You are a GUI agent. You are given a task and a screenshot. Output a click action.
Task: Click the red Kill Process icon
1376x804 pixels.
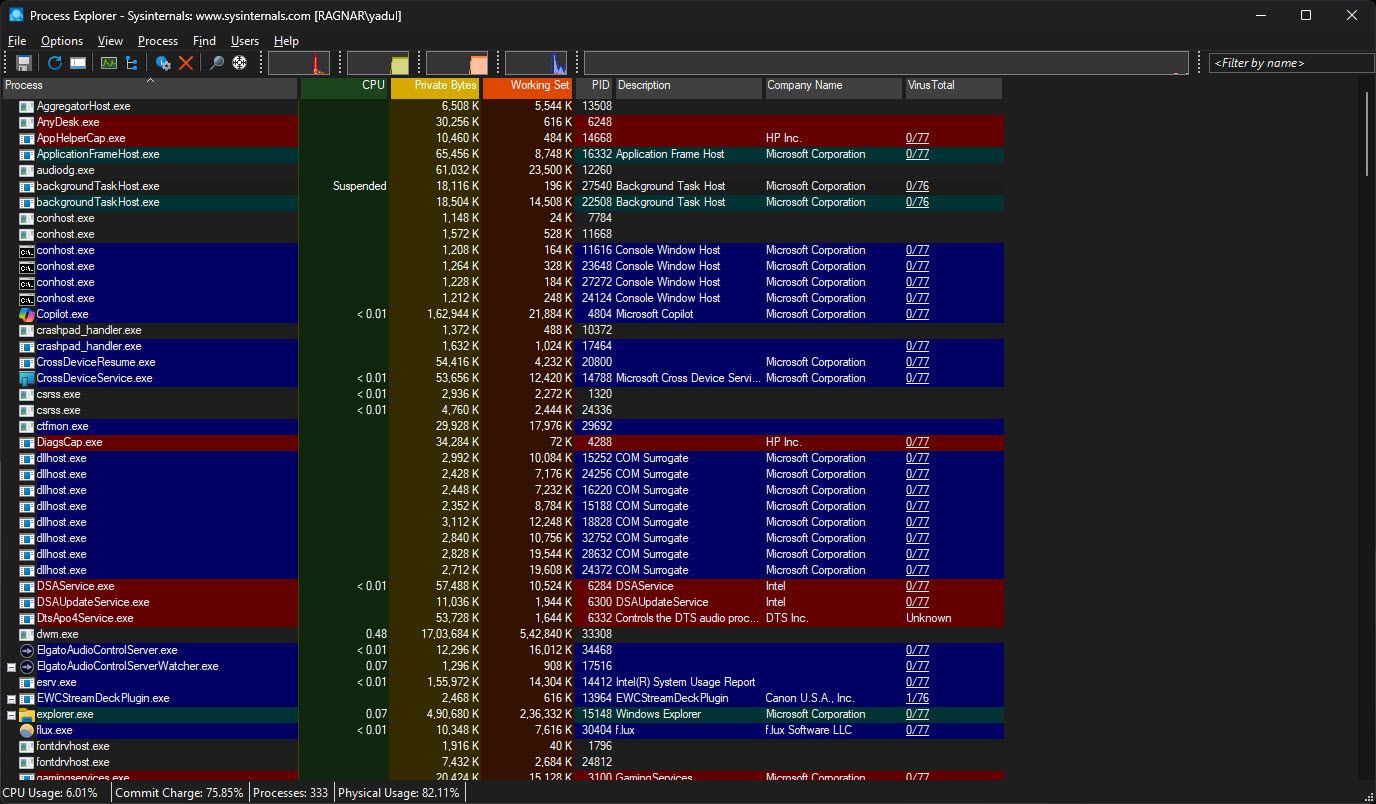(x=186, y=63)
